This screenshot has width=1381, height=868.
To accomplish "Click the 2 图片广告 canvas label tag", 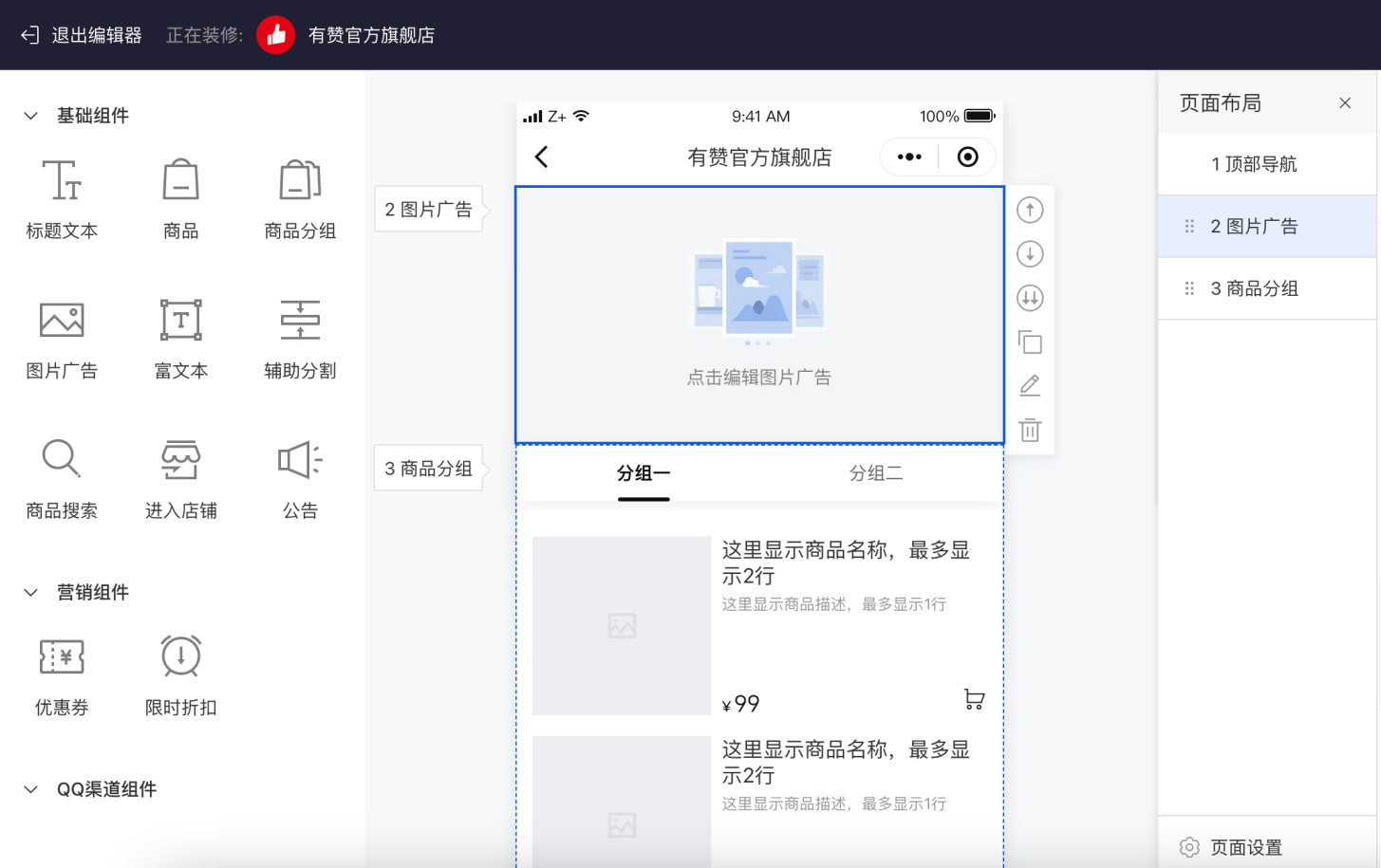I will 429,210.
